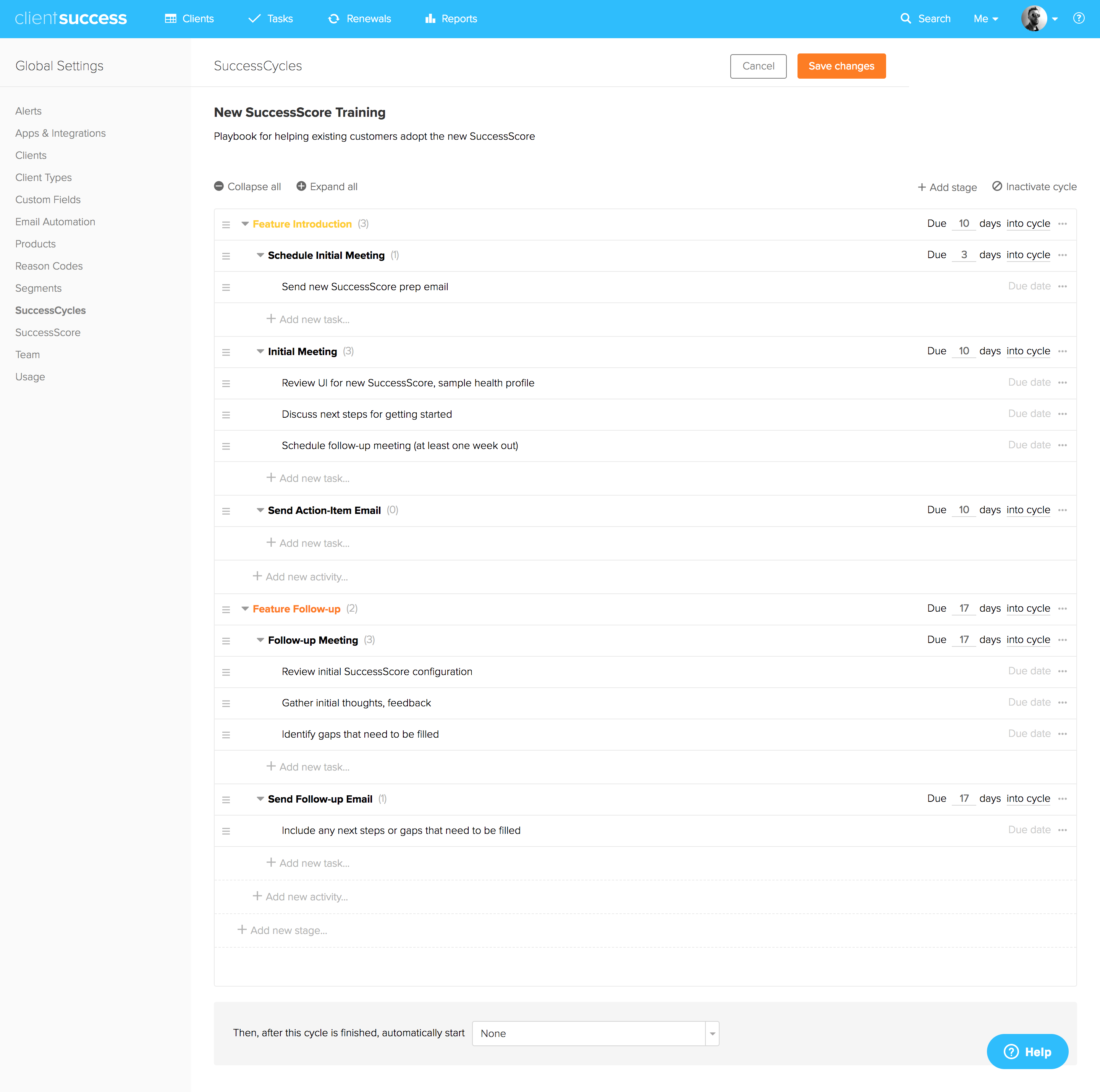The height and width of the screenshot is (1092, 1100).
Task: Click the user avatar profile picture
Action: tap(1034, 18)
